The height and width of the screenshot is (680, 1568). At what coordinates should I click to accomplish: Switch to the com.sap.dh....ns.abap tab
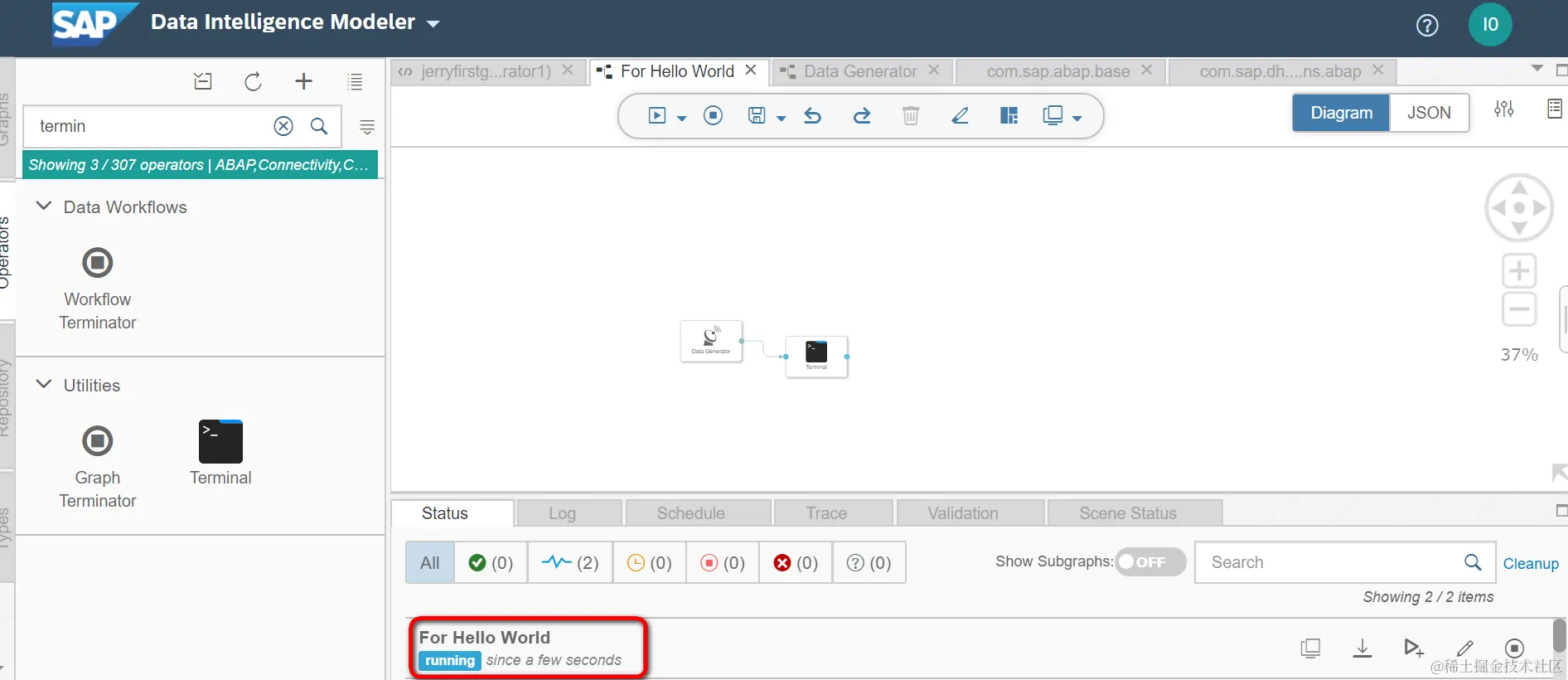pos(1280,71)
